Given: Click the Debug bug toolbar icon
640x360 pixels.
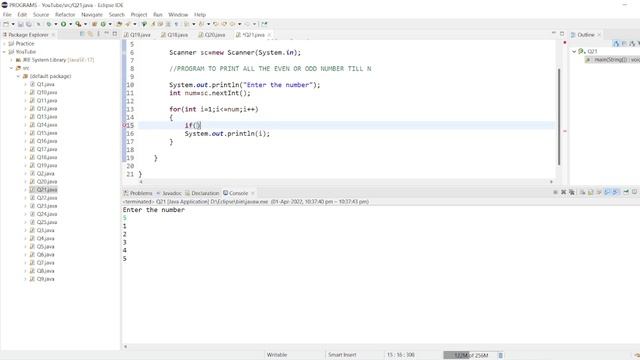Looking at the screenshot, I should coord(49,24).
